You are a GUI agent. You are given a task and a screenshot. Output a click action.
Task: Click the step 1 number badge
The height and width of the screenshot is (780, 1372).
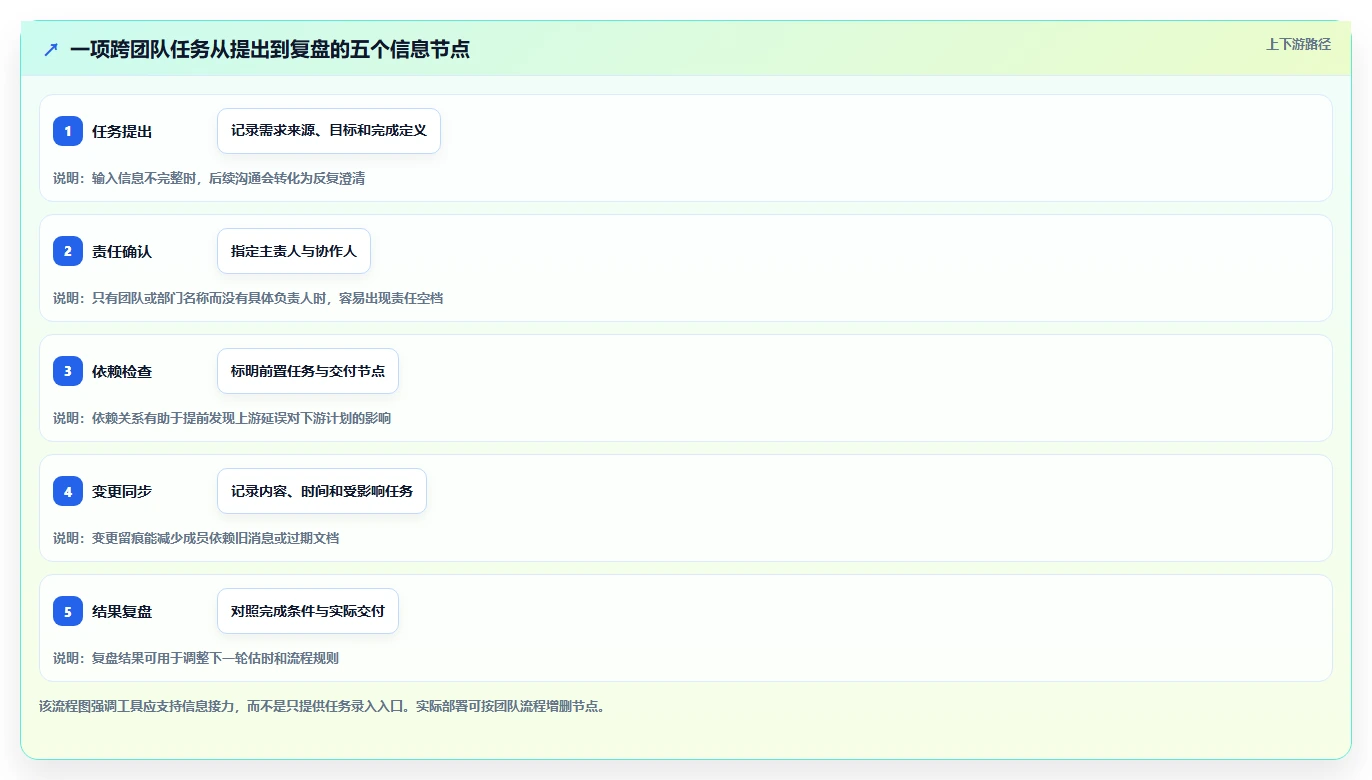68,131
